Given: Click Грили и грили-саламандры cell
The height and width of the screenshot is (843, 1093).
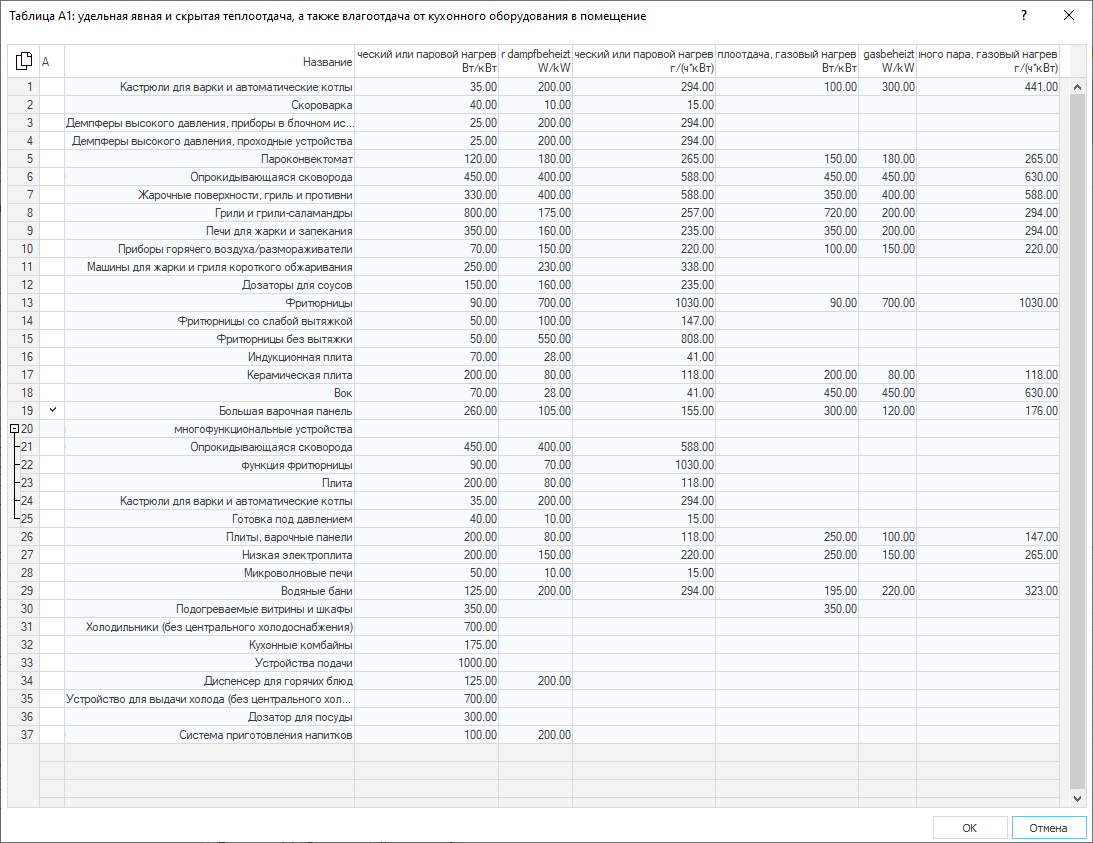Looking at the screenshot, I should pyautogui.click(x=209, y=213).
